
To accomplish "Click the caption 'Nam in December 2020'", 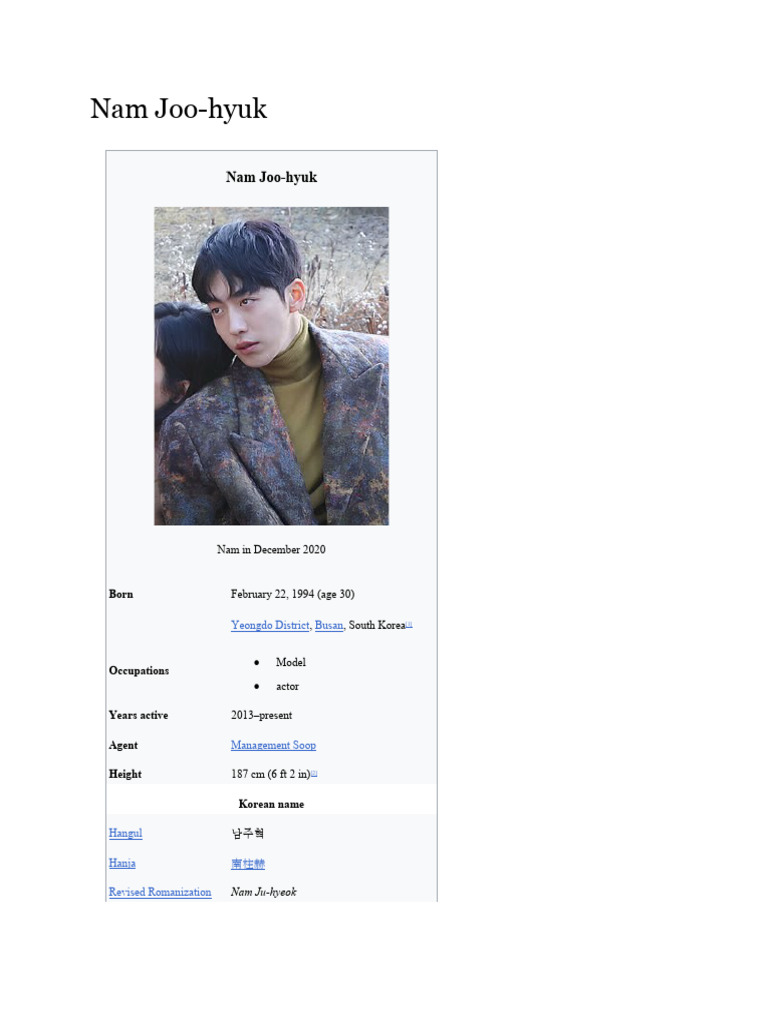I will tap(271, 549).
